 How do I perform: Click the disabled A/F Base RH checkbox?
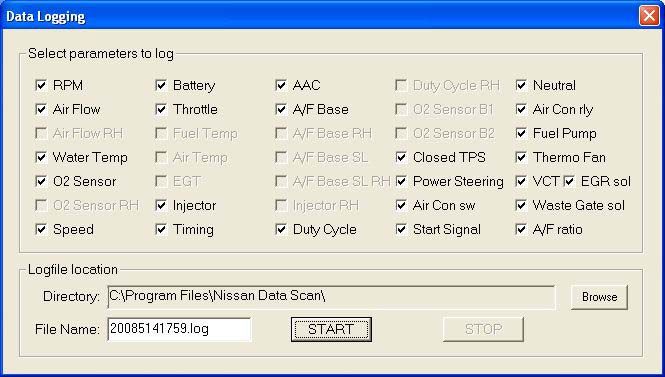(281, 133)
